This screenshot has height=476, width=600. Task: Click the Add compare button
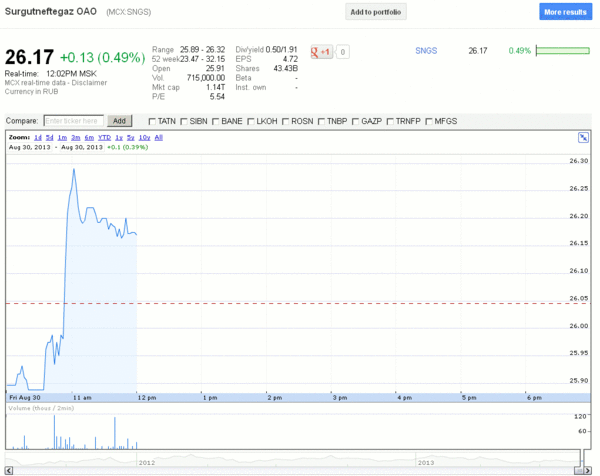tap(119, 121)
